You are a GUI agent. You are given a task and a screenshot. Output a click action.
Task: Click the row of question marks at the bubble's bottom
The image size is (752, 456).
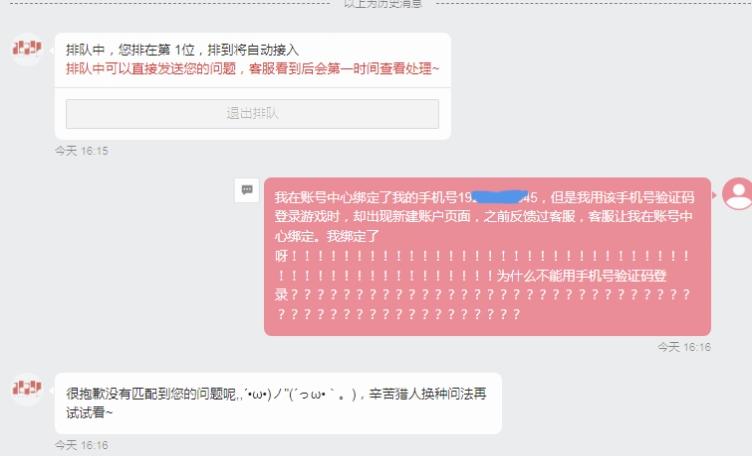click(398, 314)
